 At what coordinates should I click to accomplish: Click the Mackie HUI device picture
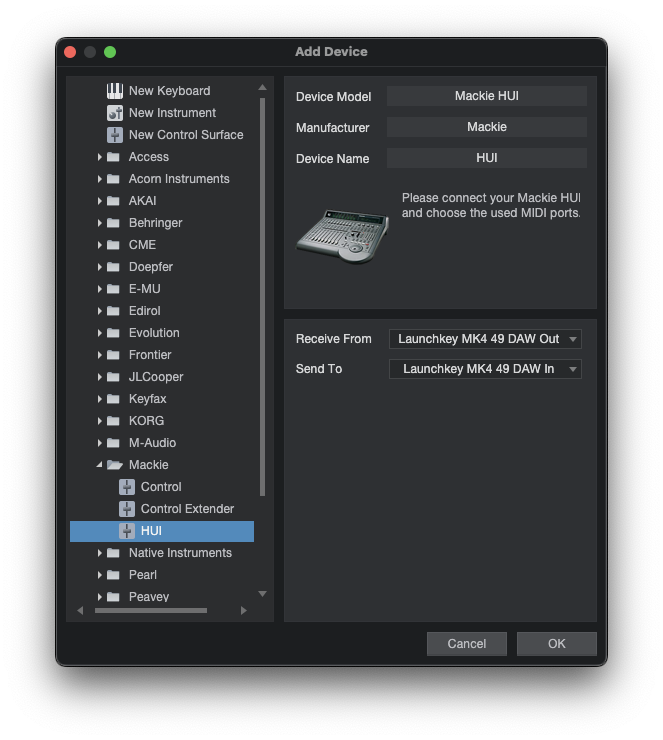click(343, 235)
